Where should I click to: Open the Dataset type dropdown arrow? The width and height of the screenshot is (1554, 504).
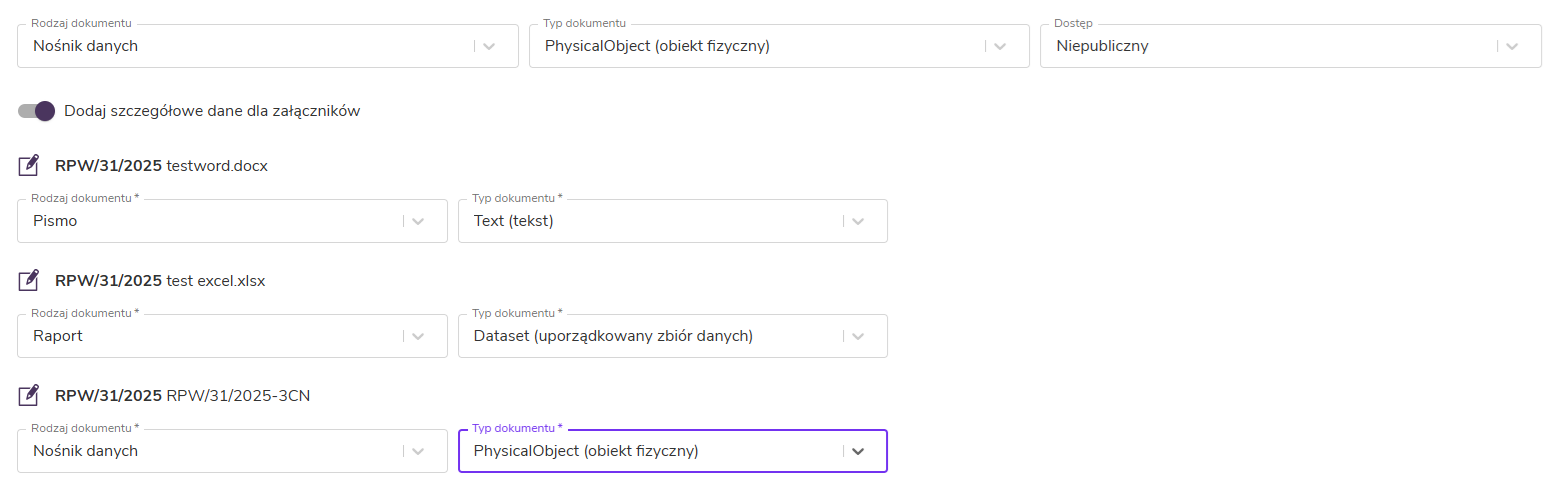pyautogui.click(x=858, y=336)
